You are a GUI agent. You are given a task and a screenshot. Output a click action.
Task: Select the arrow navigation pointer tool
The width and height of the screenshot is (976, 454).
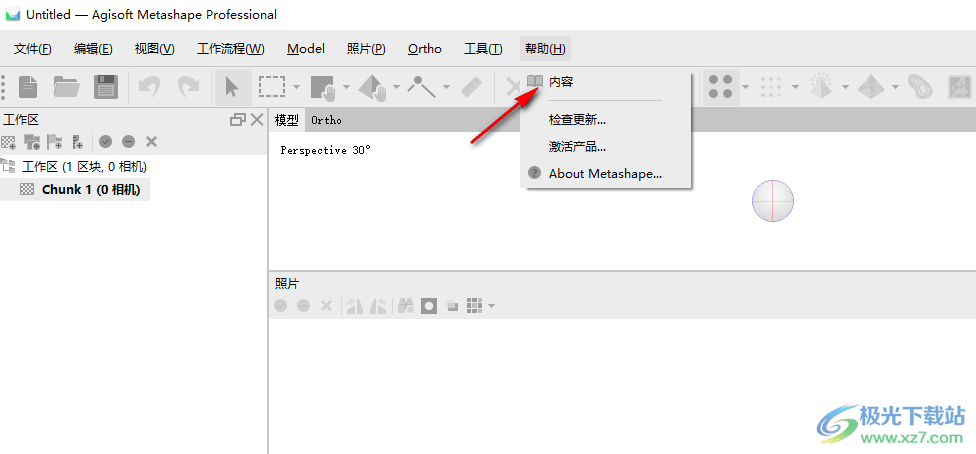click(x=232, y=87)
